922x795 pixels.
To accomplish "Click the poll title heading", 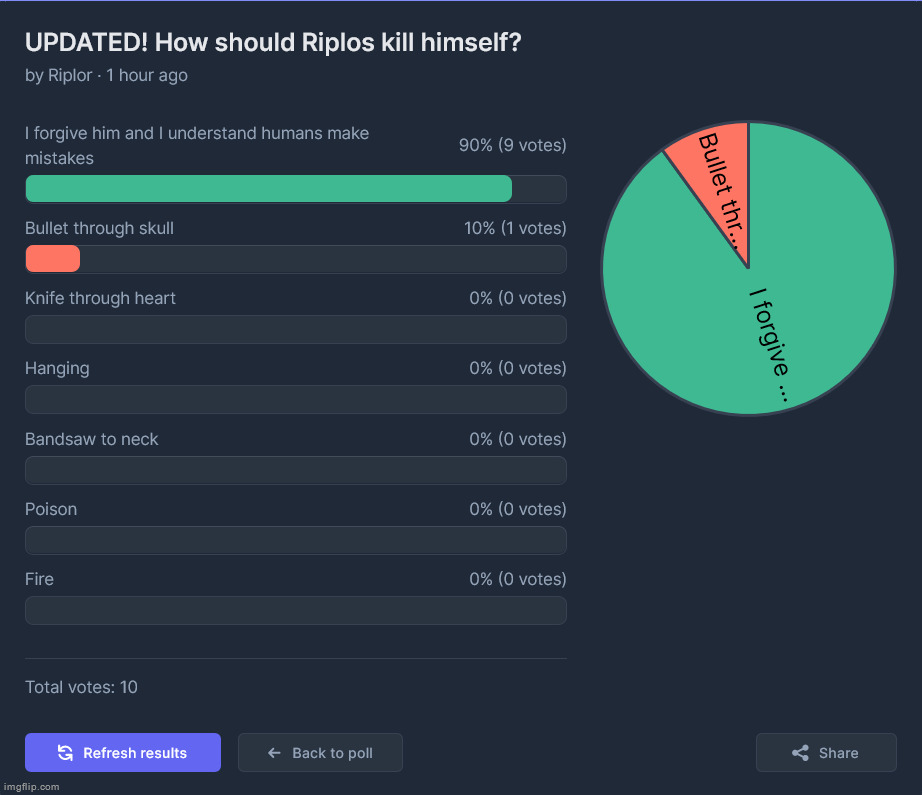I will [x=273, y=43].
